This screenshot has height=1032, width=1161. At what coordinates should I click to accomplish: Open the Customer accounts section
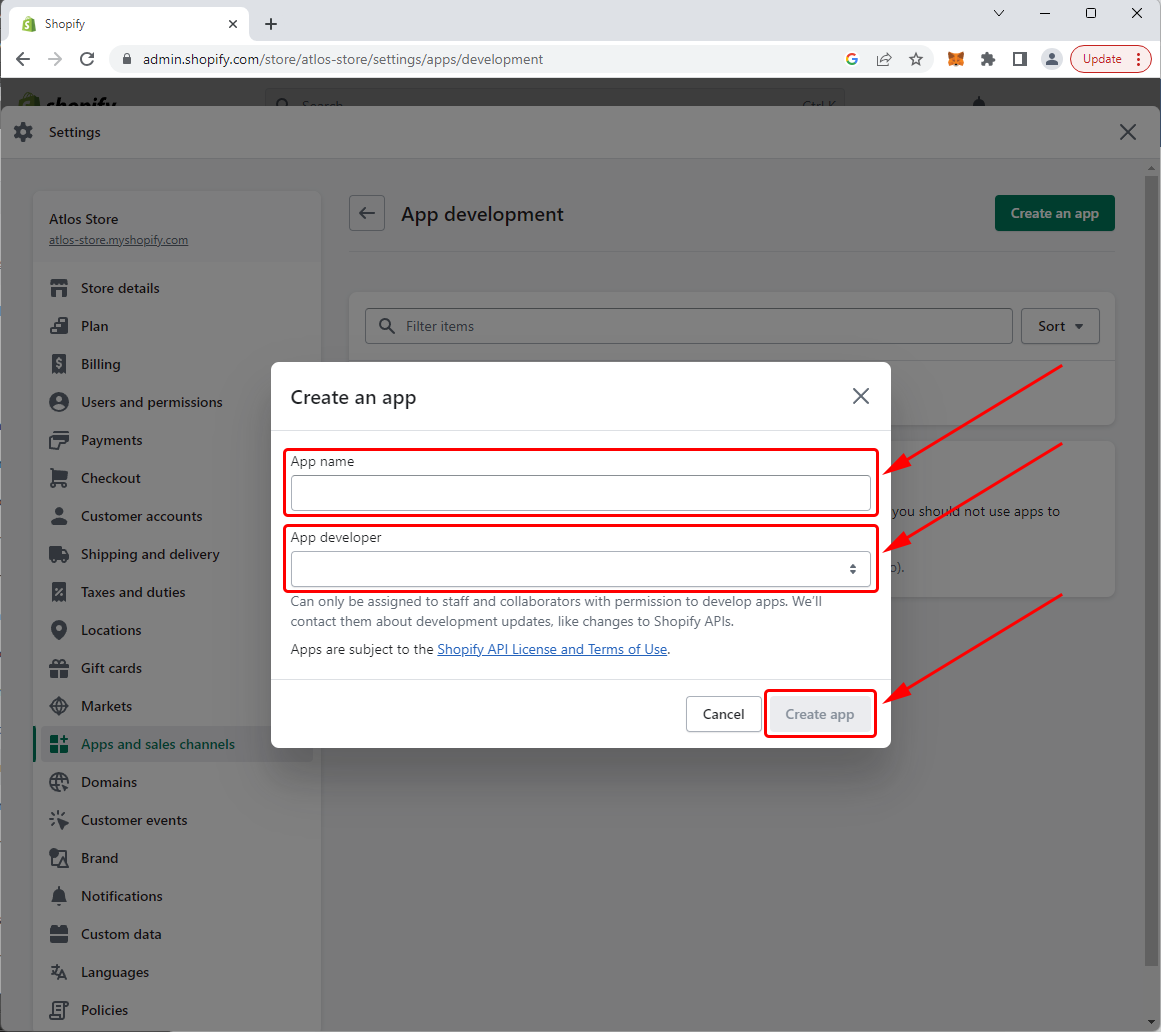pos(141,516)
